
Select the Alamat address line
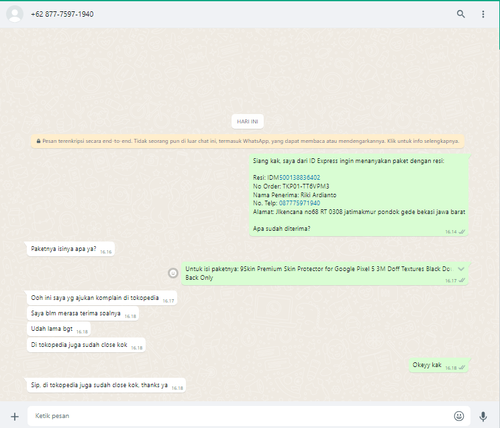point(359,212)
